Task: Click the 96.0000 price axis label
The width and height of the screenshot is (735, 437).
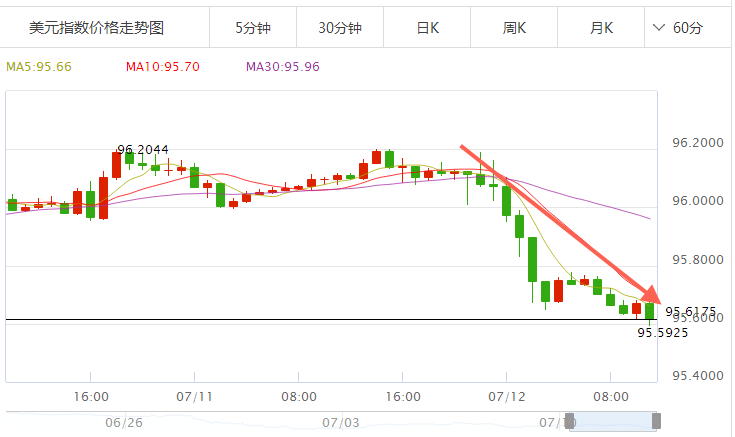Action: tap(698, 201)
